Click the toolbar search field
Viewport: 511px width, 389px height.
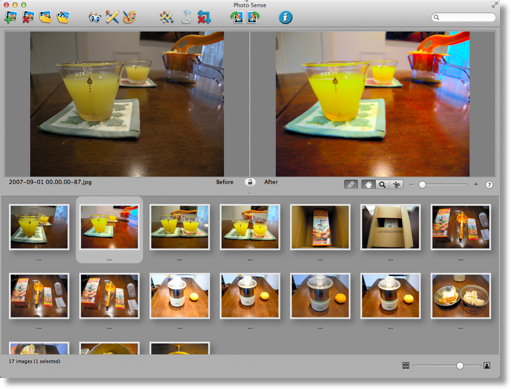pyautogui.click(x=463, y=17)
